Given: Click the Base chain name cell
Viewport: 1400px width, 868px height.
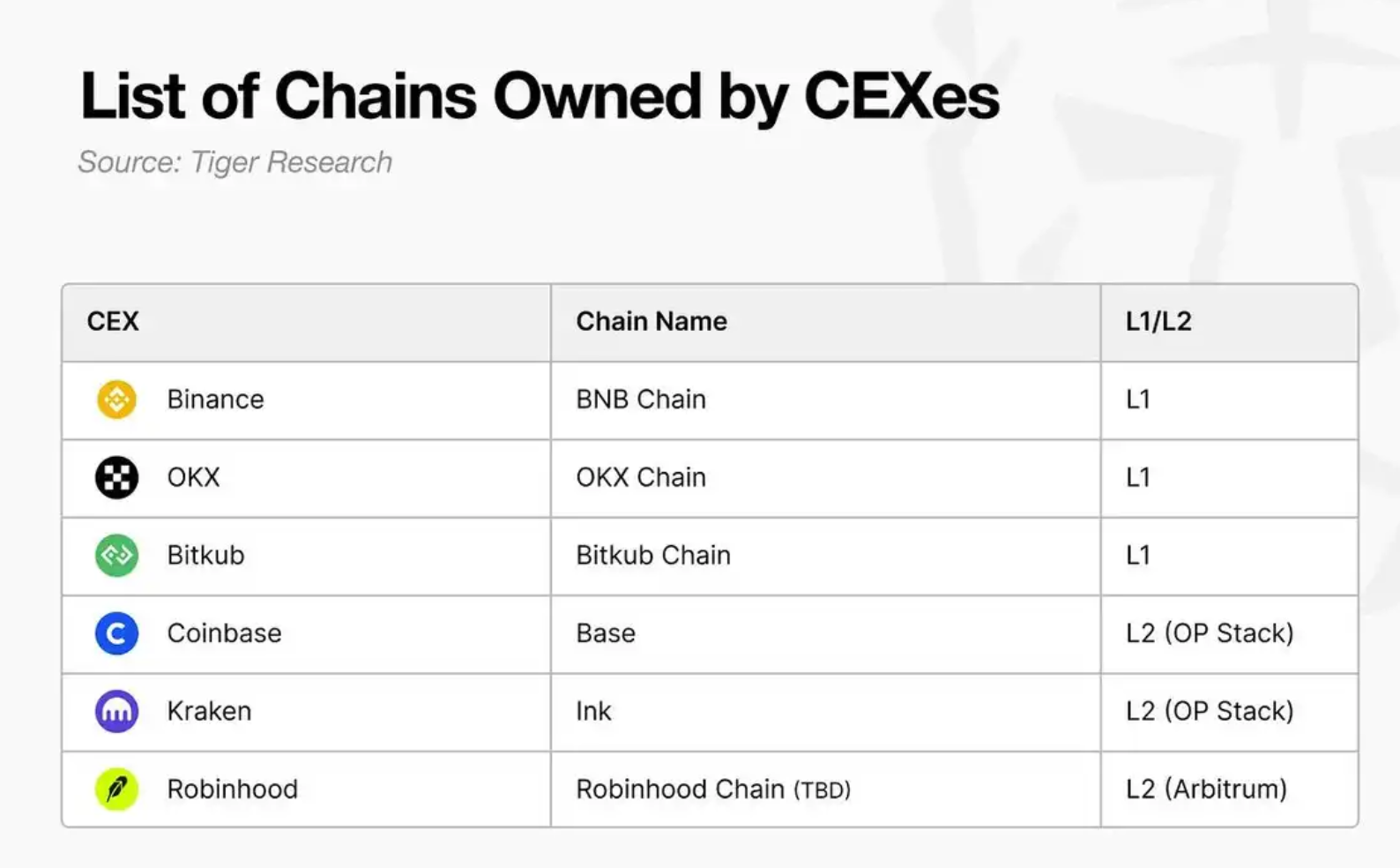Looking at the screenshot, I should tap(606, 633).
